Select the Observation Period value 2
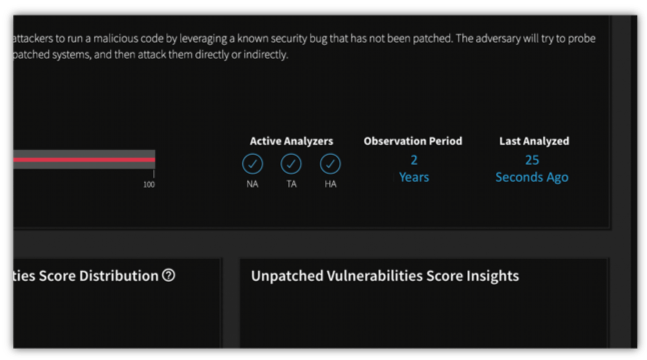 pyautogui.click(x=414, y=160)
